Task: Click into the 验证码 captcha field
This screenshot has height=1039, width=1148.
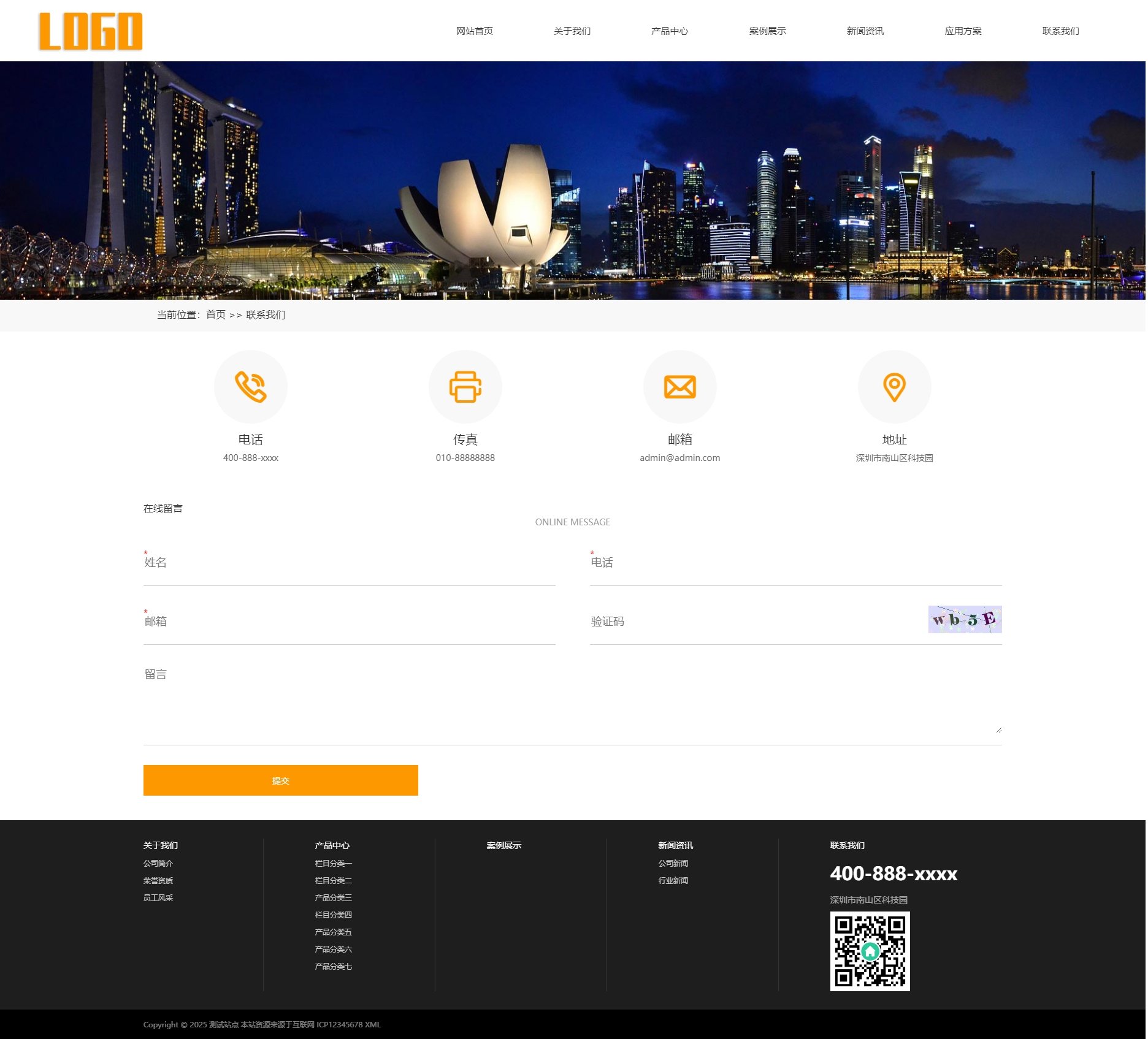Action: click(x=754, y=622)
